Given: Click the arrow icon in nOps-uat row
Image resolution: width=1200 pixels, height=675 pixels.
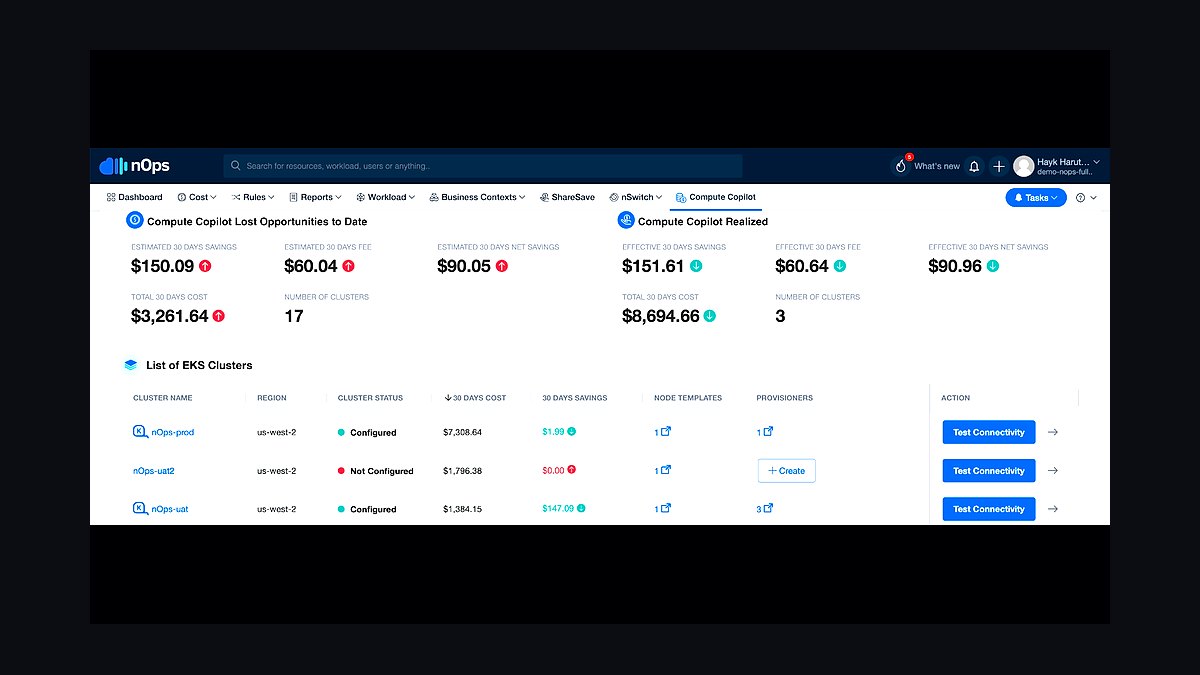Looking at the screenshot, I should point(1052,509).
